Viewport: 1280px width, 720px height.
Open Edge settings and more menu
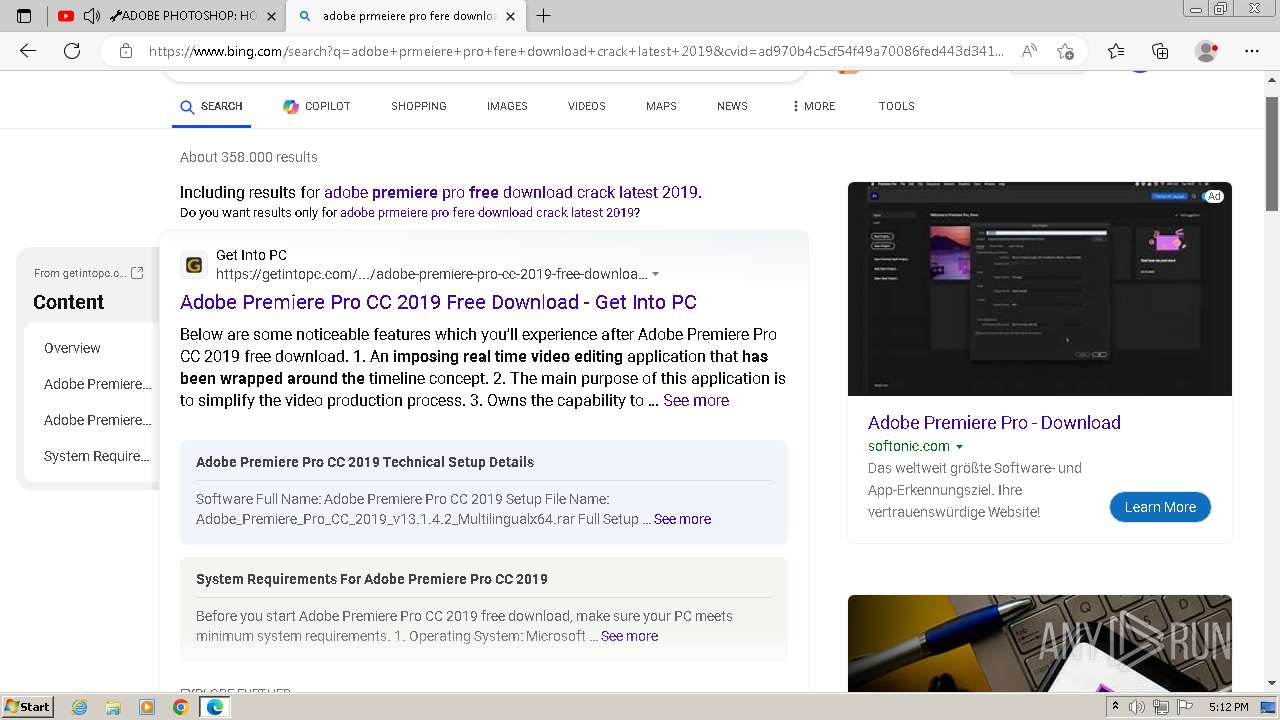(x=1252, y=51)
